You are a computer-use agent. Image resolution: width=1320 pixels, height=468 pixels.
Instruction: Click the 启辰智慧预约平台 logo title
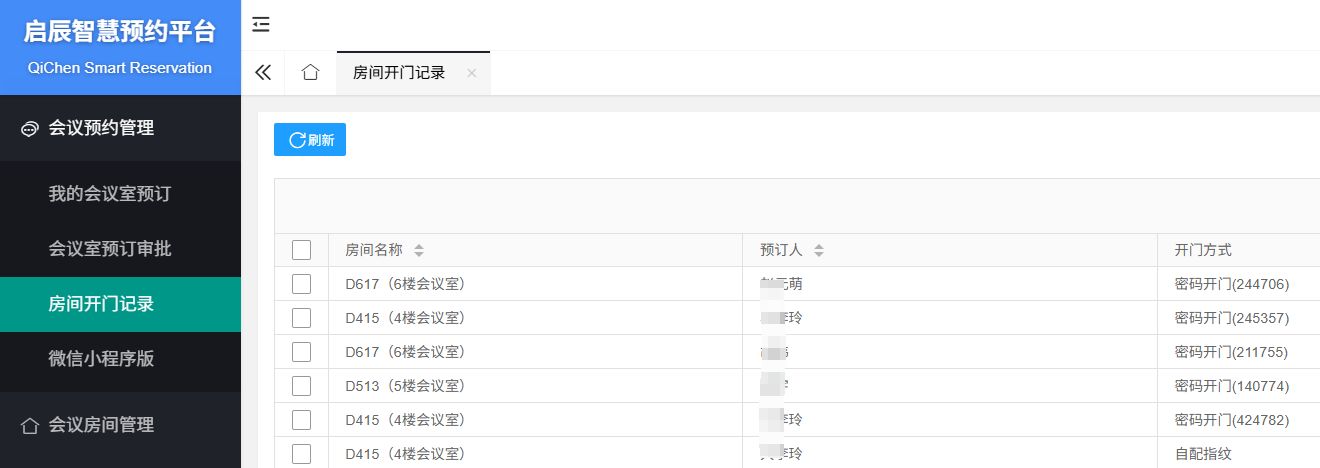click(x=120, y=32)
